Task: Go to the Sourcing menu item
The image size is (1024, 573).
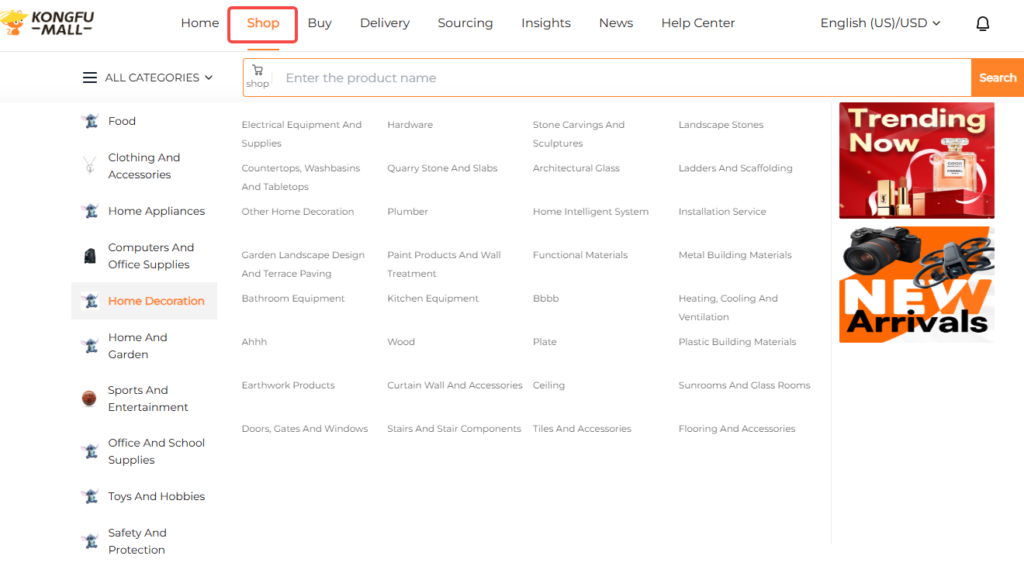Action: pos(465,23)
